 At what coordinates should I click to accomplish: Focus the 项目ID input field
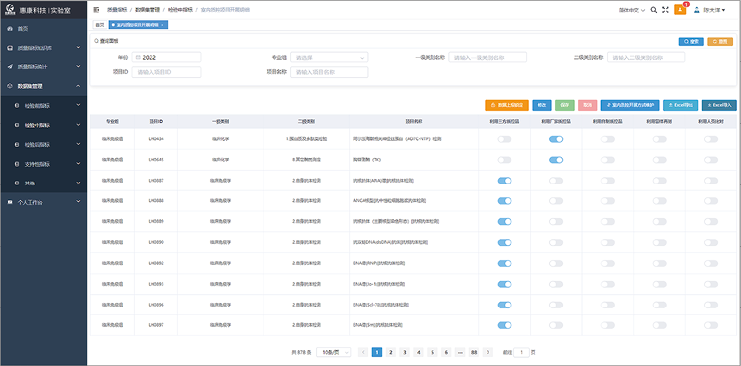(166, 72)
